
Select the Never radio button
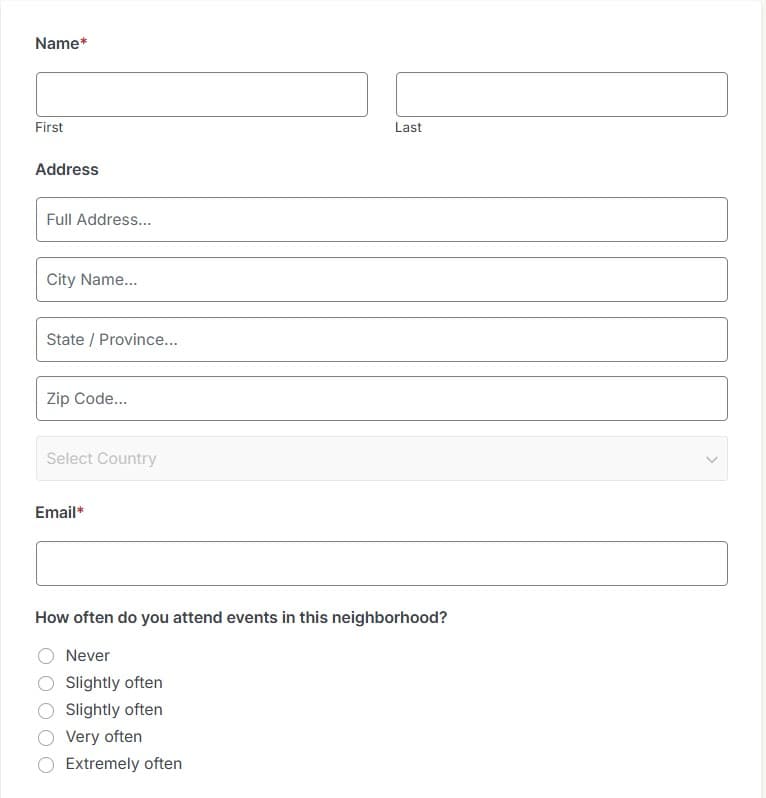pos(46,656)
